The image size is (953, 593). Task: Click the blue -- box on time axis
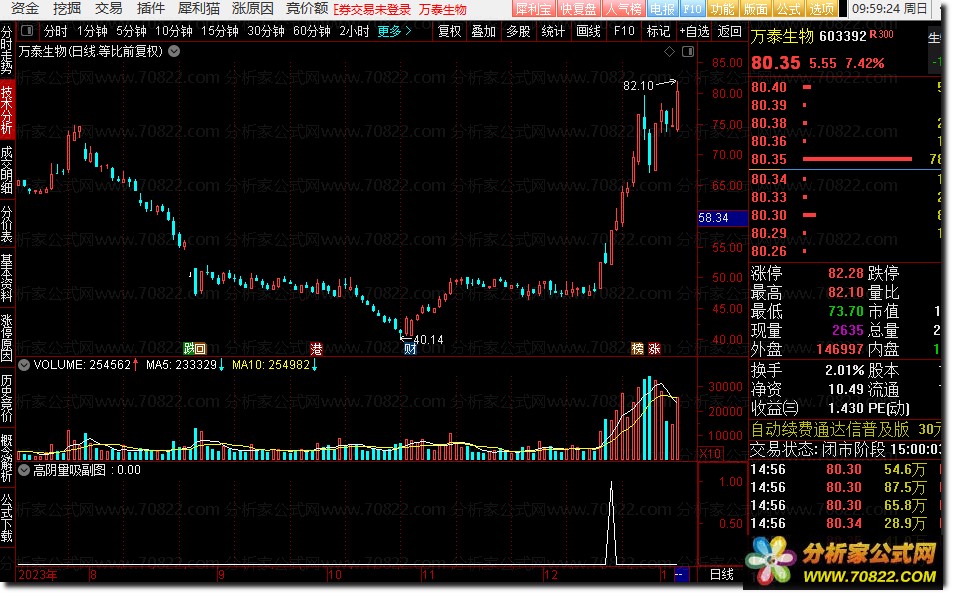click(681, 574)
